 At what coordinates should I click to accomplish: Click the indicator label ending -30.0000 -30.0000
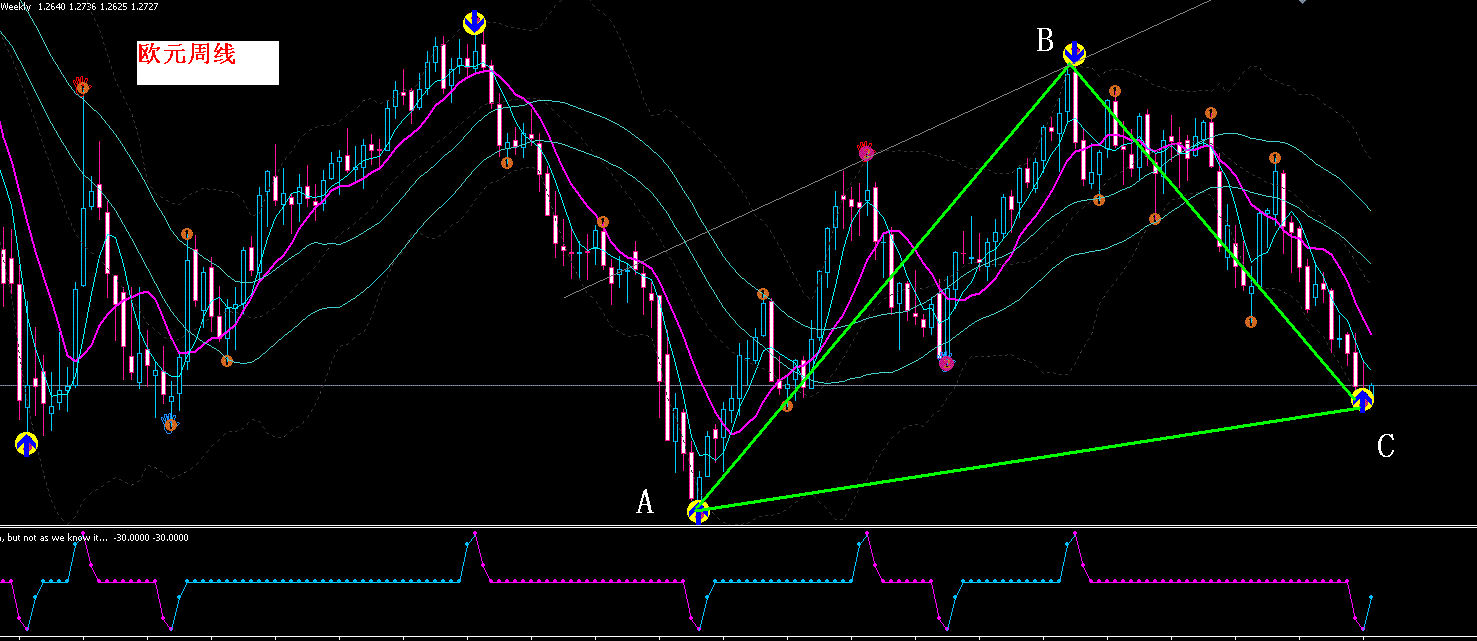[x=94, y=538]
